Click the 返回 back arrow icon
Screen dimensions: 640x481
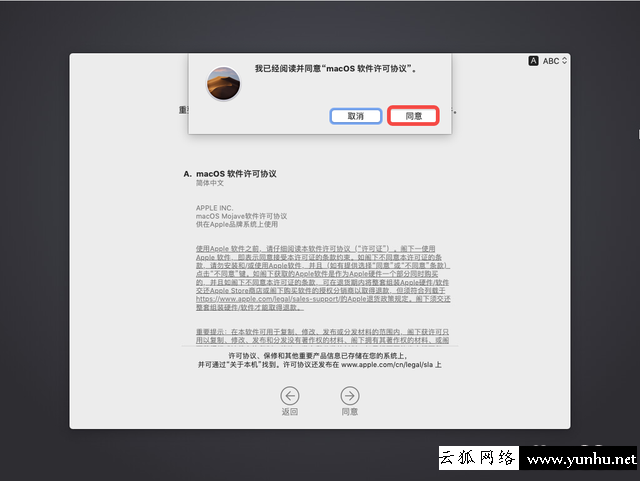click(290, 396)
